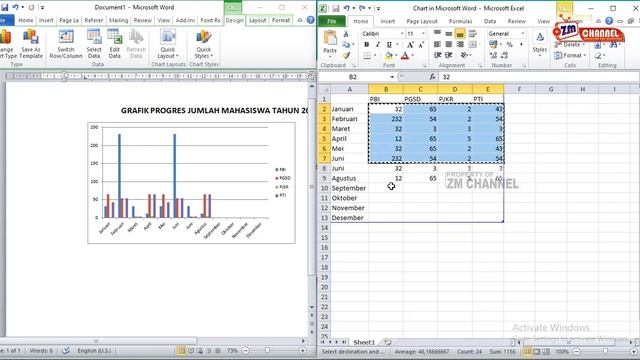This screenshot has height=360, width=640.
Task: Click Format Painter brush in Excel
Action: (346, 55)
